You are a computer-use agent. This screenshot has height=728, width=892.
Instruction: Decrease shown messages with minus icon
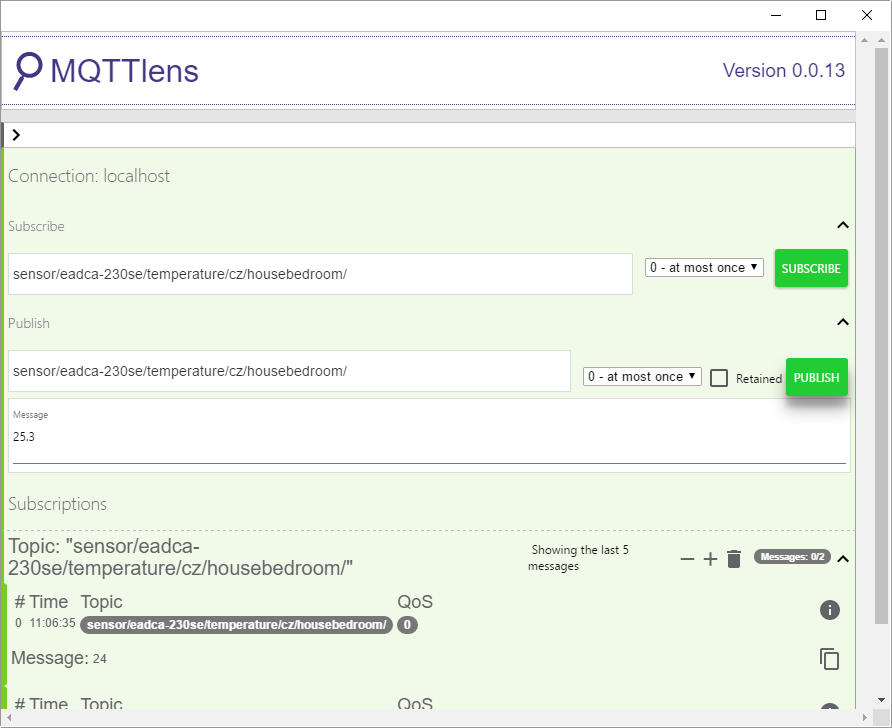687,559
